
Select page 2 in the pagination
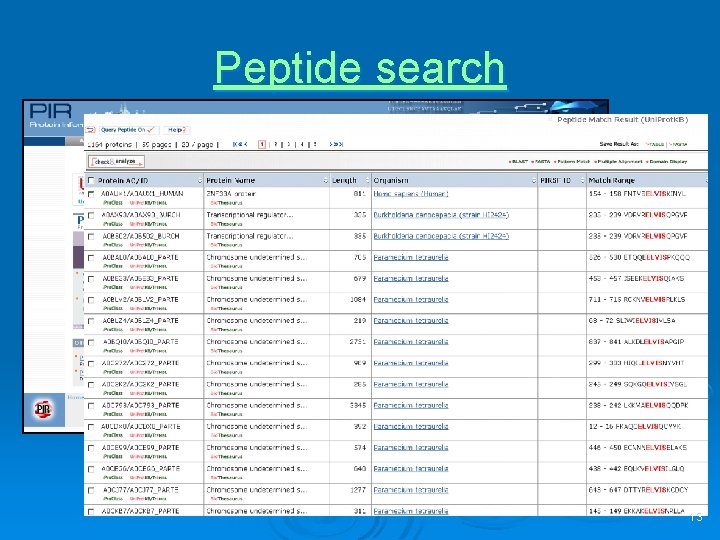click(x=276, y=144)
